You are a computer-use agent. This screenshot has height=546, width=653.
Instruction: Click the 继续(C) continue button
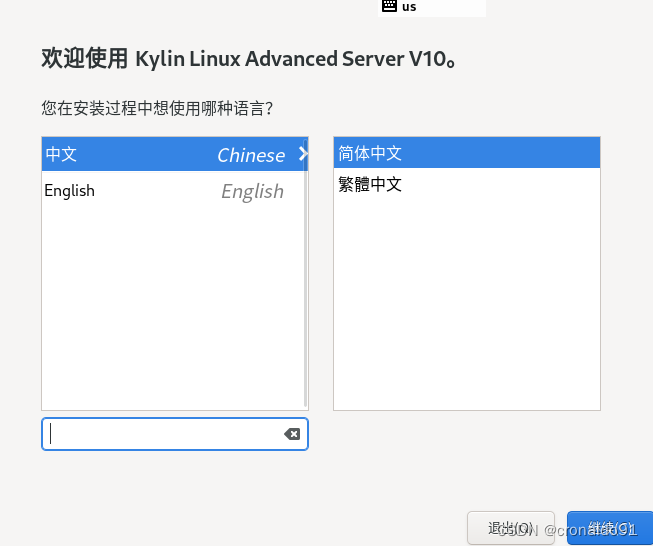610,528
